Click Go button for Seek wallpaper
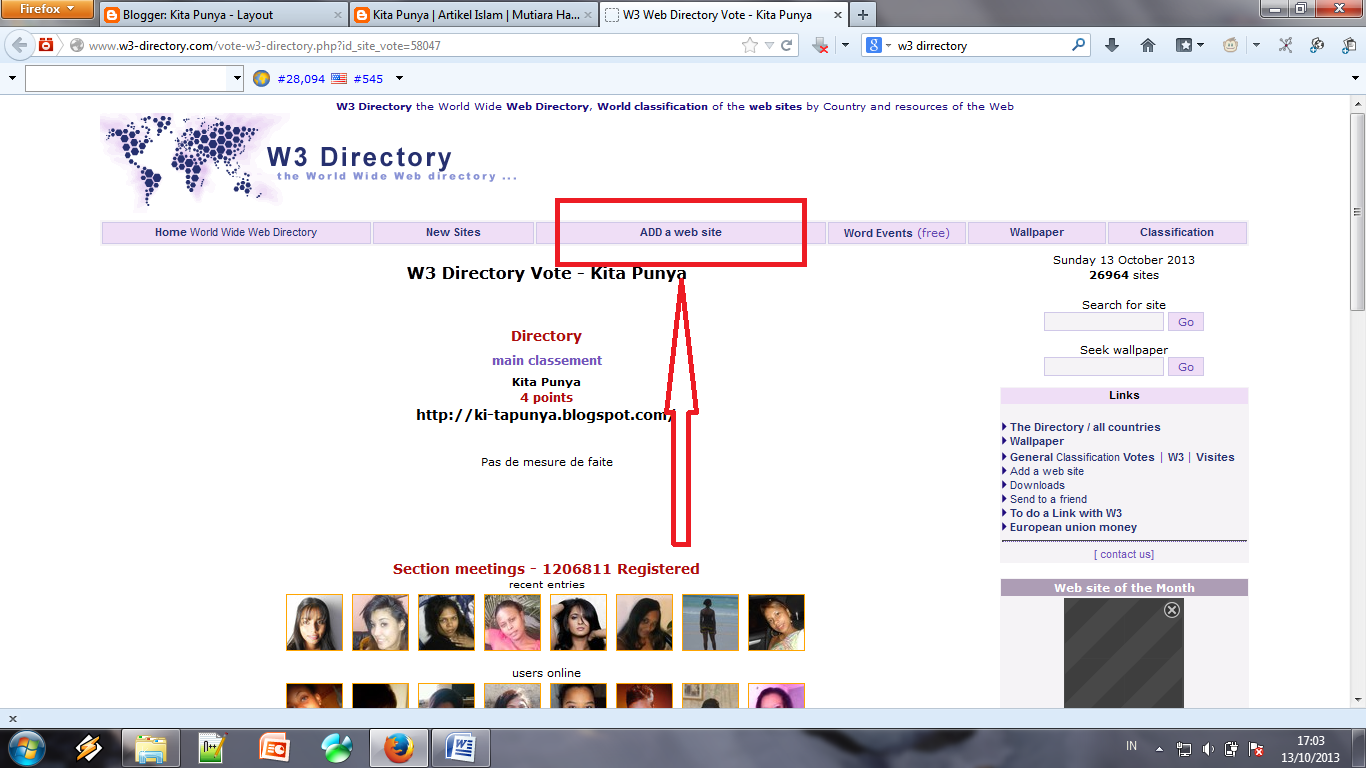This screenshot has width=1366, height=768. coord(1186,367)
